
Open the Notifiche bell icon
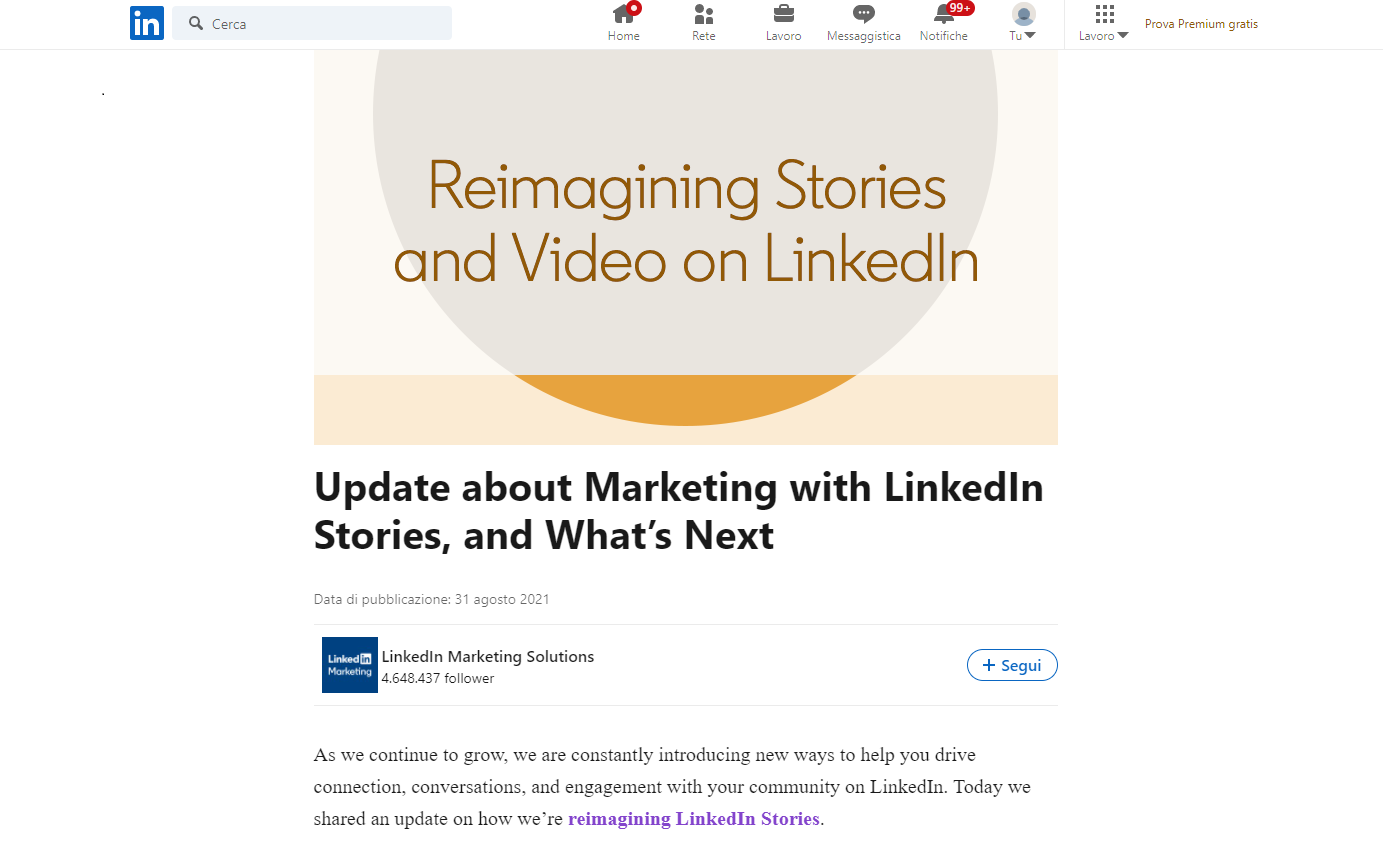coord(943,14)
